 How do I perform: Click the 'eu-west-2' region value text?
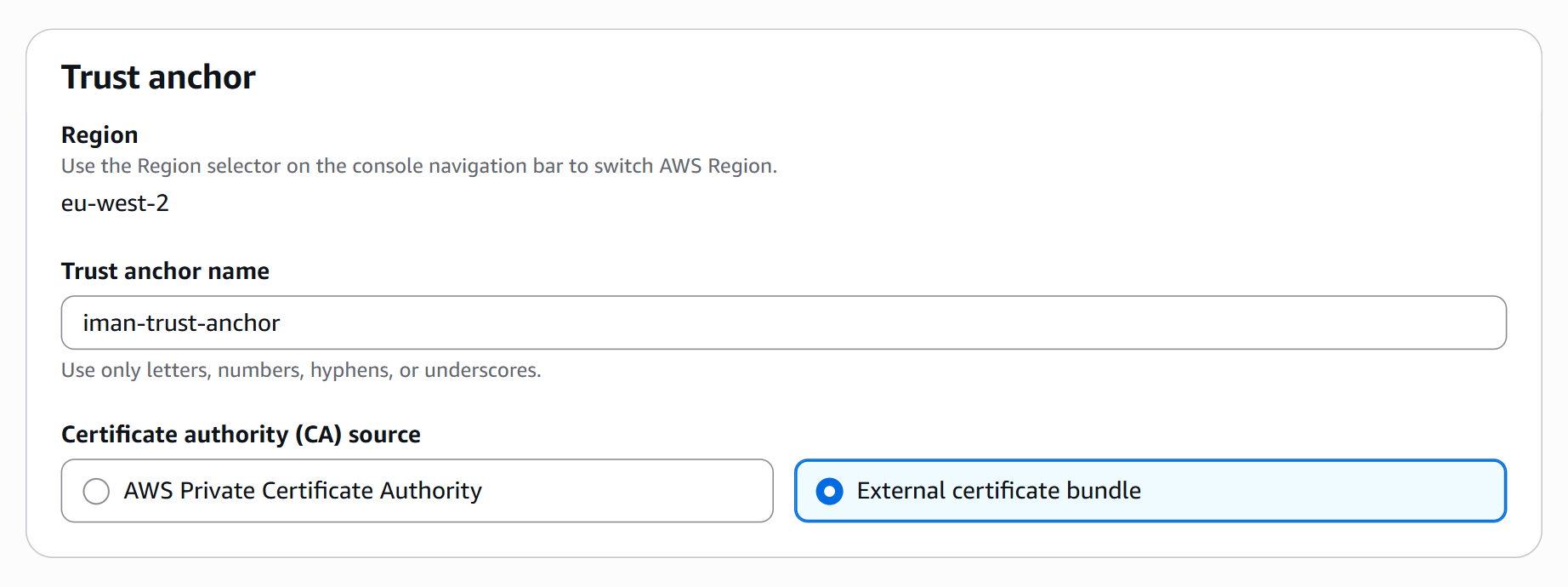point(115,203)
